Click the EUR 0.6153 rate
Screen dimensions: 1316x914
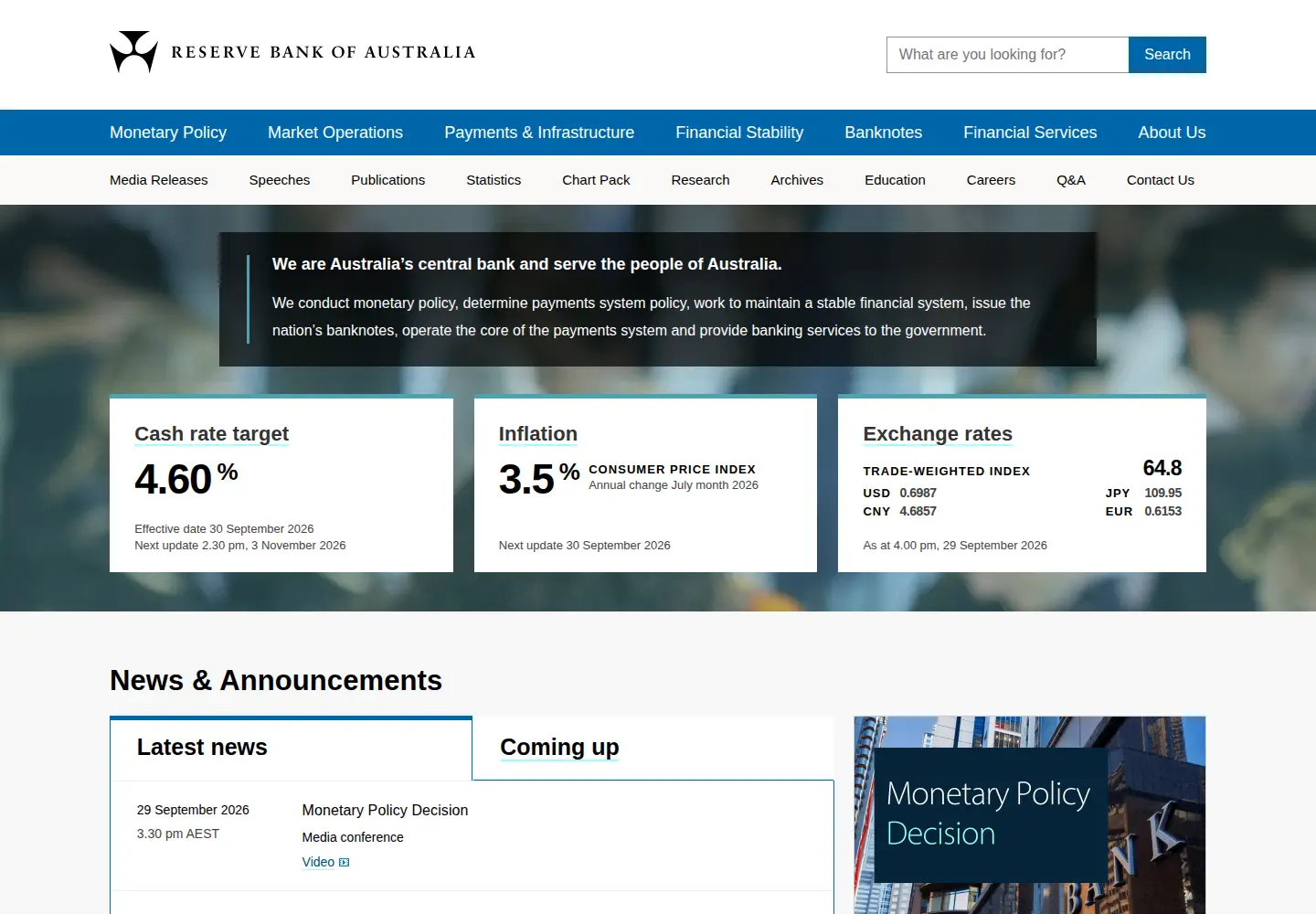[1143, 511]
